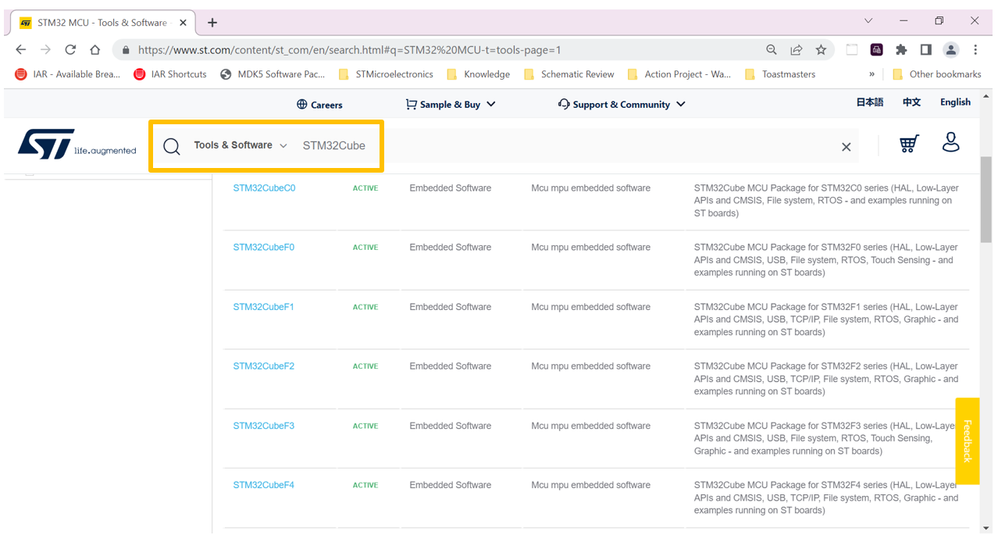Image resolution: width=998 pixels, height=539 pixels.
Task: Share this page via address bar icon
Action: tap(796, 50)
